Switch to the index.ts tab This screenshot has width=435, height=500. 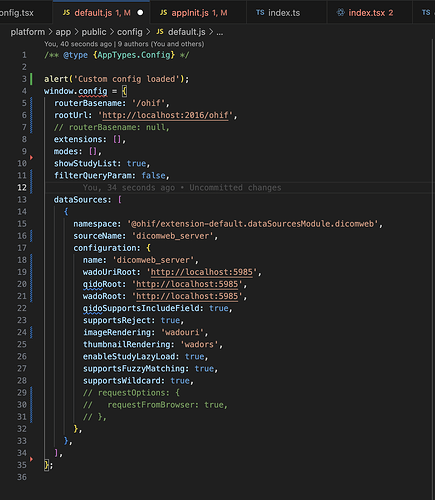pyautogui.click(x=284, y=13)
